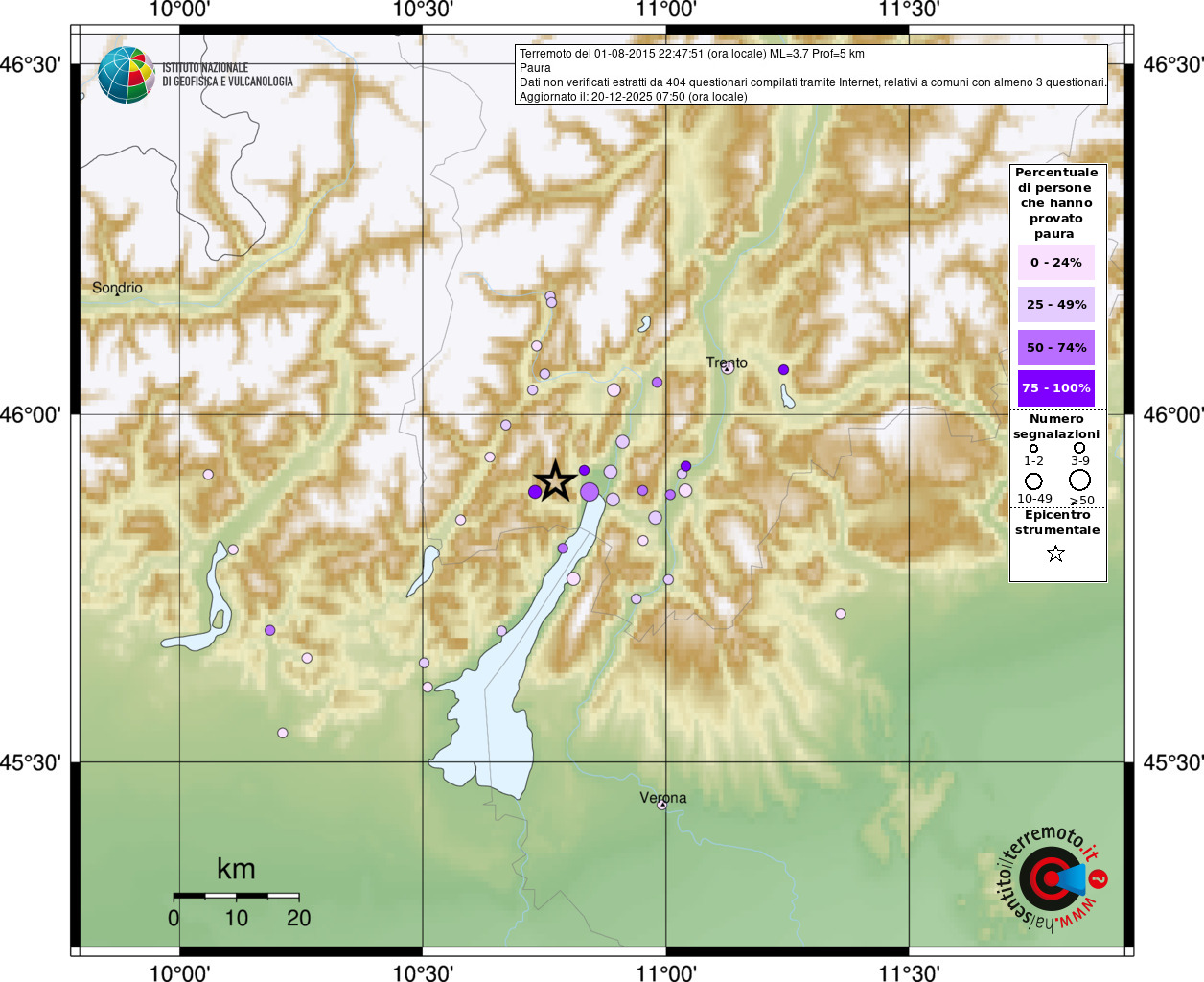Click the 'Terremoto del 01-08-2015' header line
Image resolution: width=1204 pixels, height=982 pixels.
point(692,54)
